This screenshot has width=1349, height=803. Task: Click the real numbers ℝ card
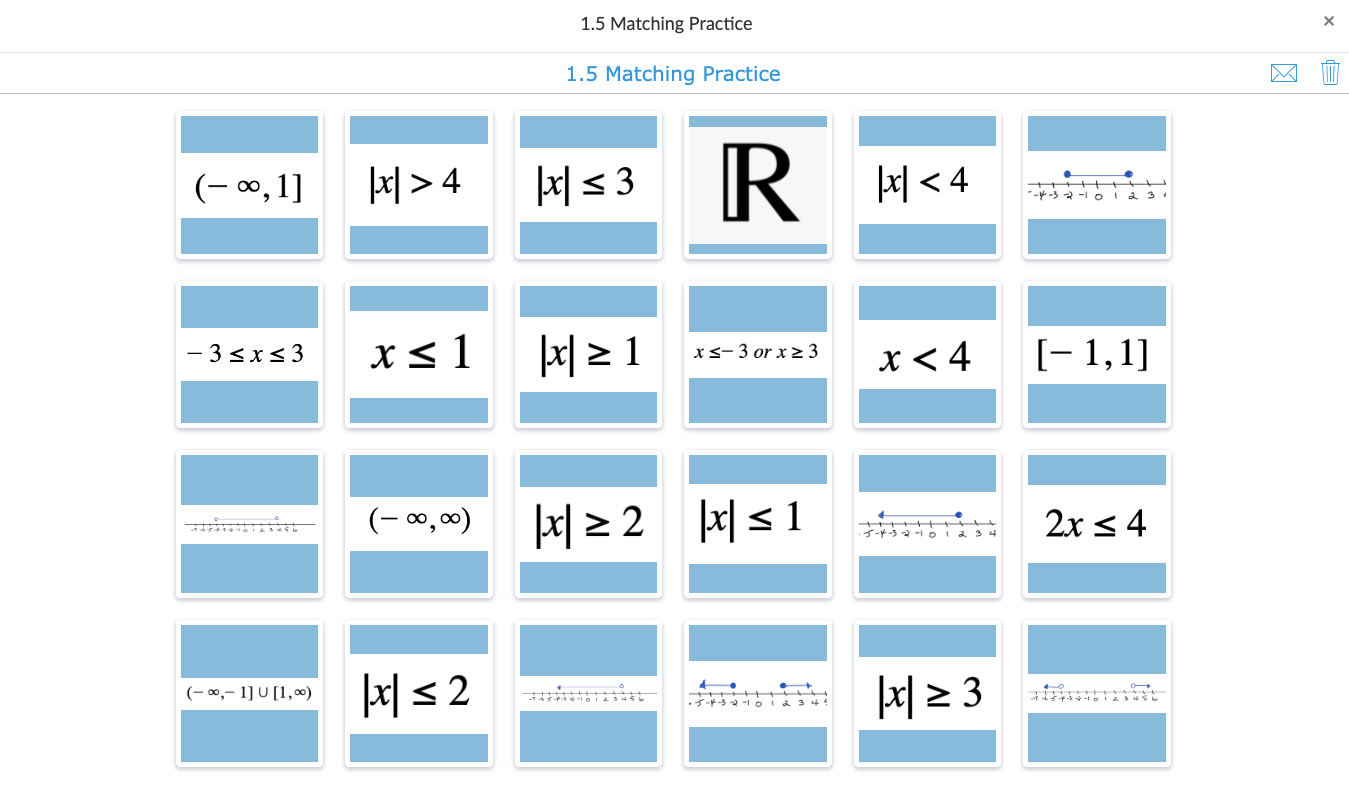click(x=757, y=184)
